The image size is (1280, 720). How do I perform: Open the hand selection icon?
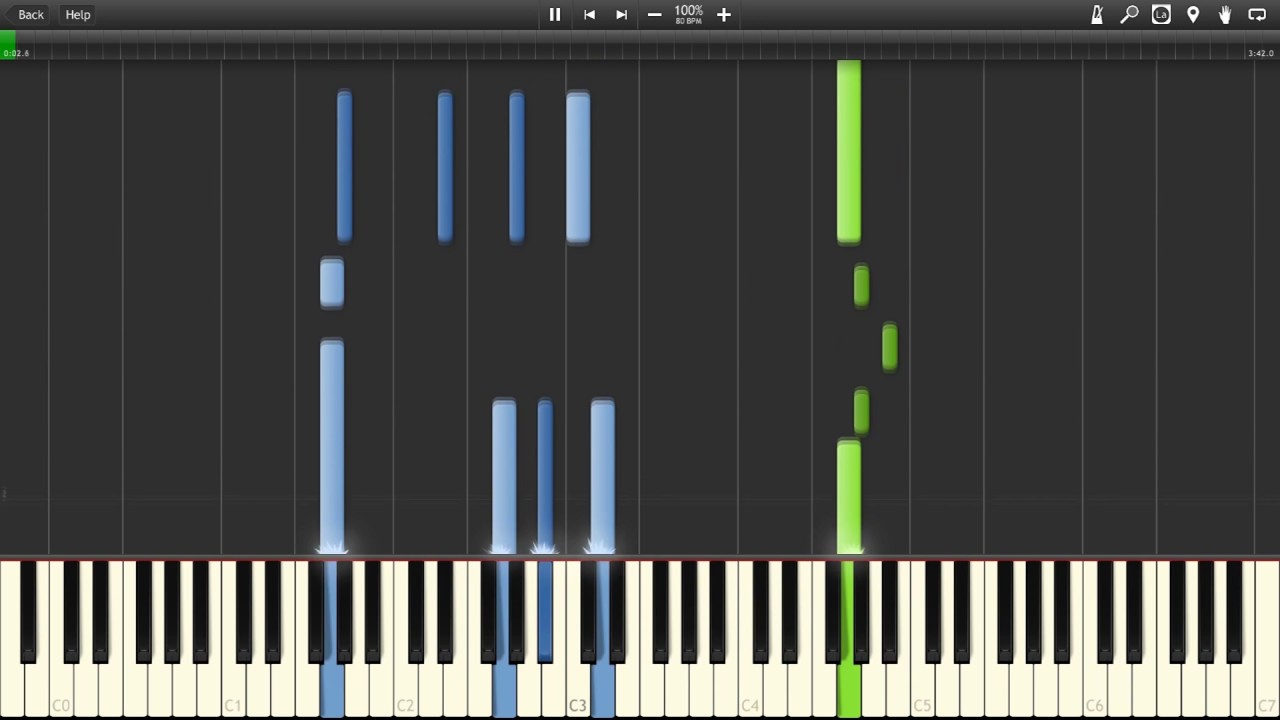[1225, 14]
